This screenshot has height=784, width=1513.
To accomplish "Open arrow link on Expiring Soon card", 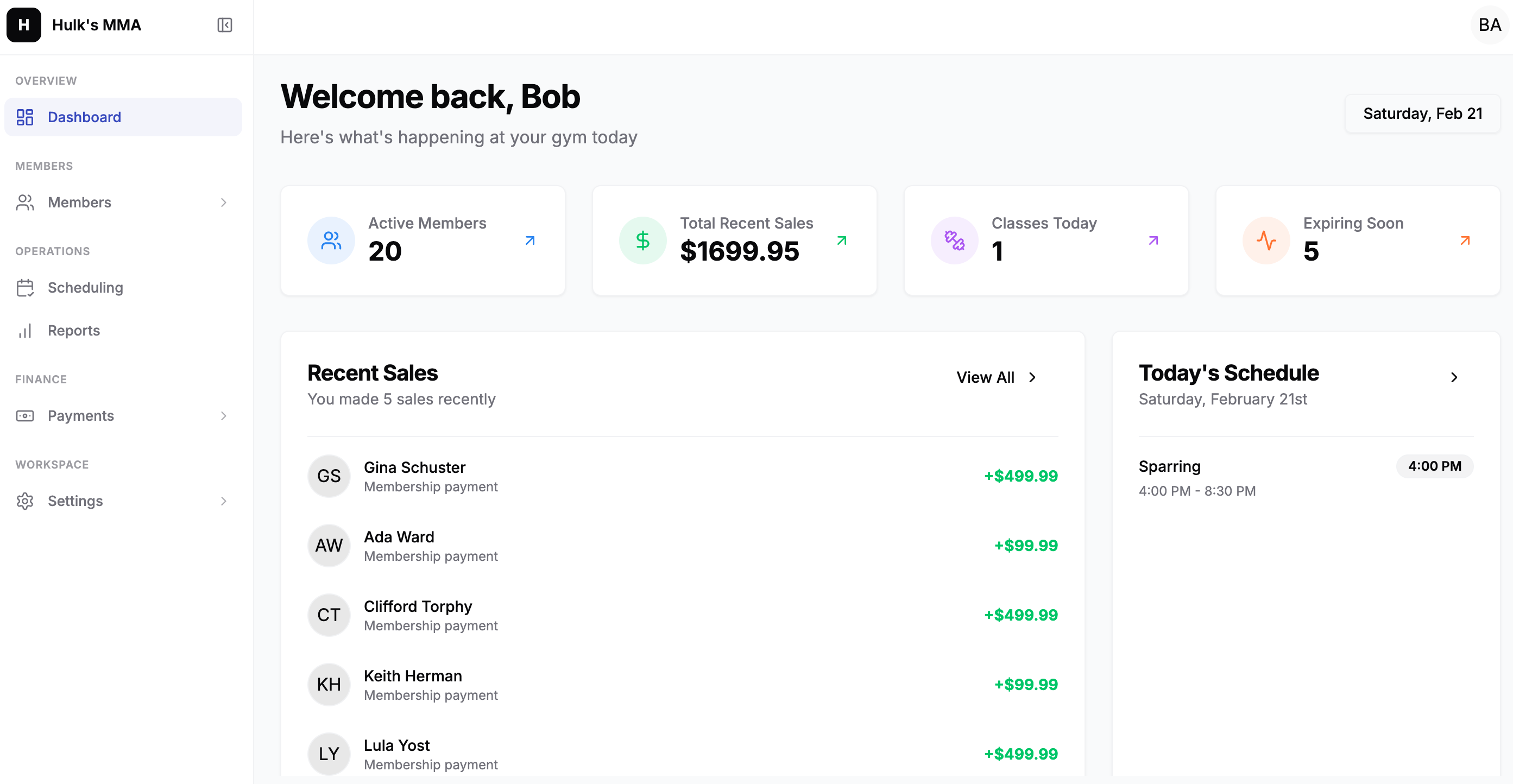I will tap(1465, 241).
